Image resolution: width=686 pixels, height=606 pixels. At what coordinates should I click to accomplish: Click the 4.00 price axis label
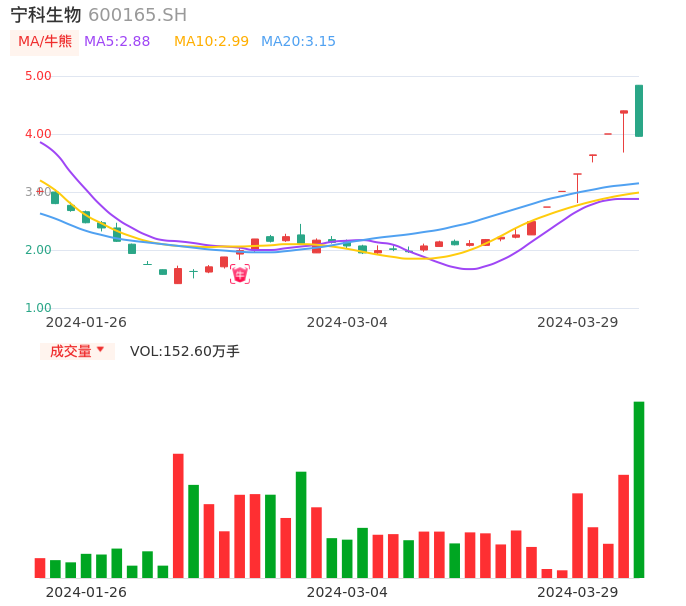coord(38,134)
